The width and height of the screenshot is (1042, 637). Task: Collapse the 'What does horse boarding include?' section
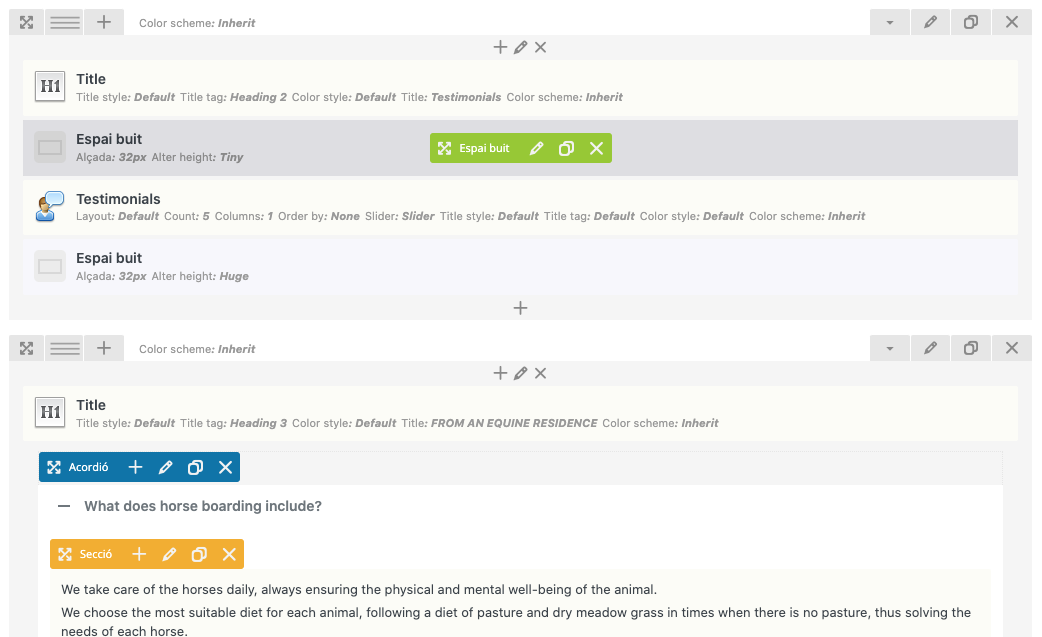(64, 506)
